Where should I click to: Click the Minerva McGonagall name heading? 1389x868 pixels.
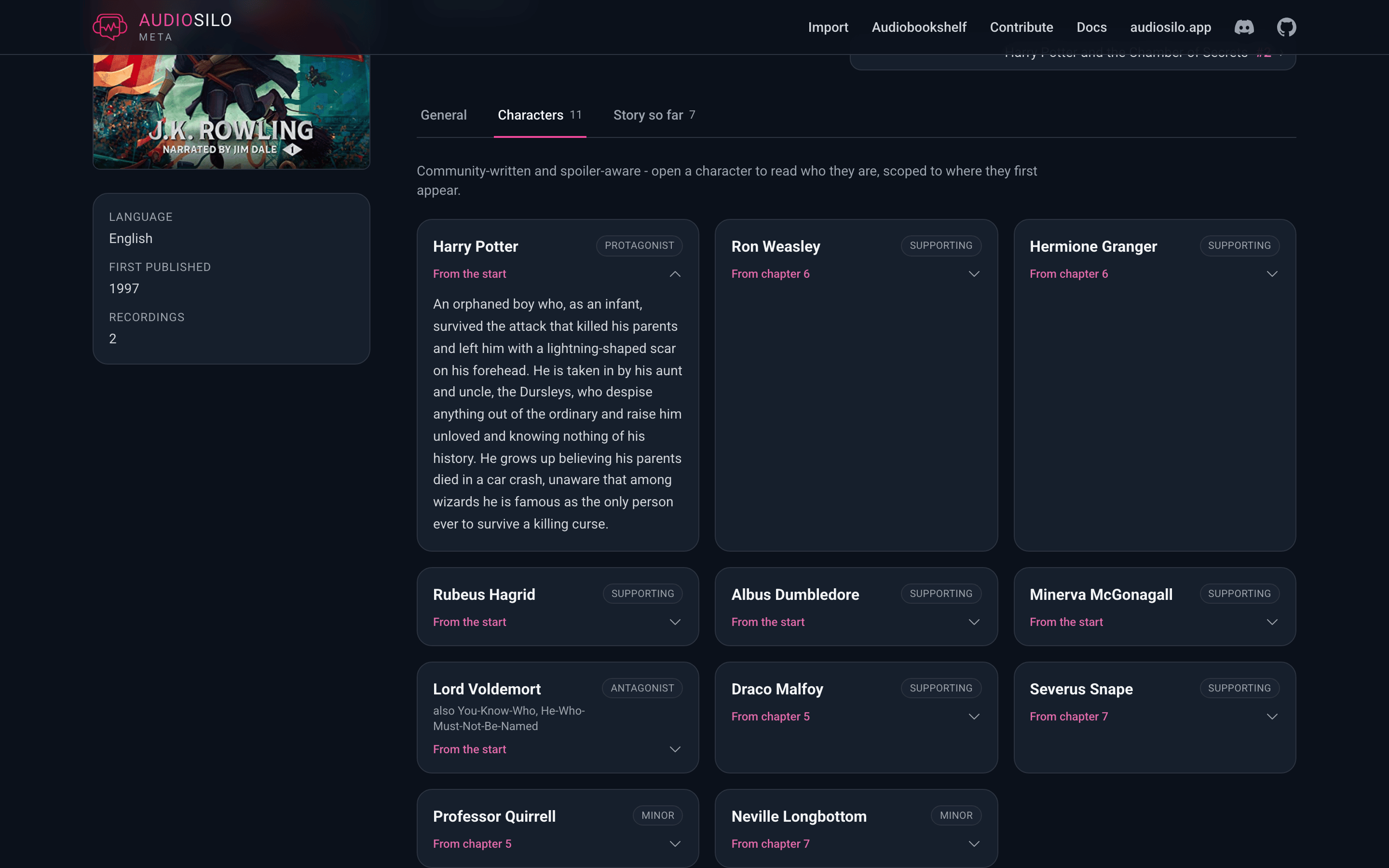tap(1101, 594)
